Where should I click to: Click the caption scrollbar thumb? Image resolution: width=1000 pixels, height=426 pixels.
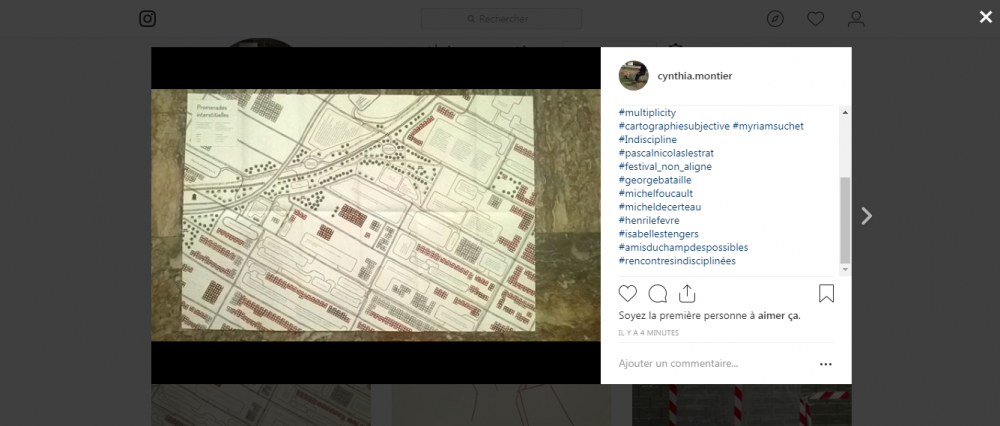pos(845,220)
